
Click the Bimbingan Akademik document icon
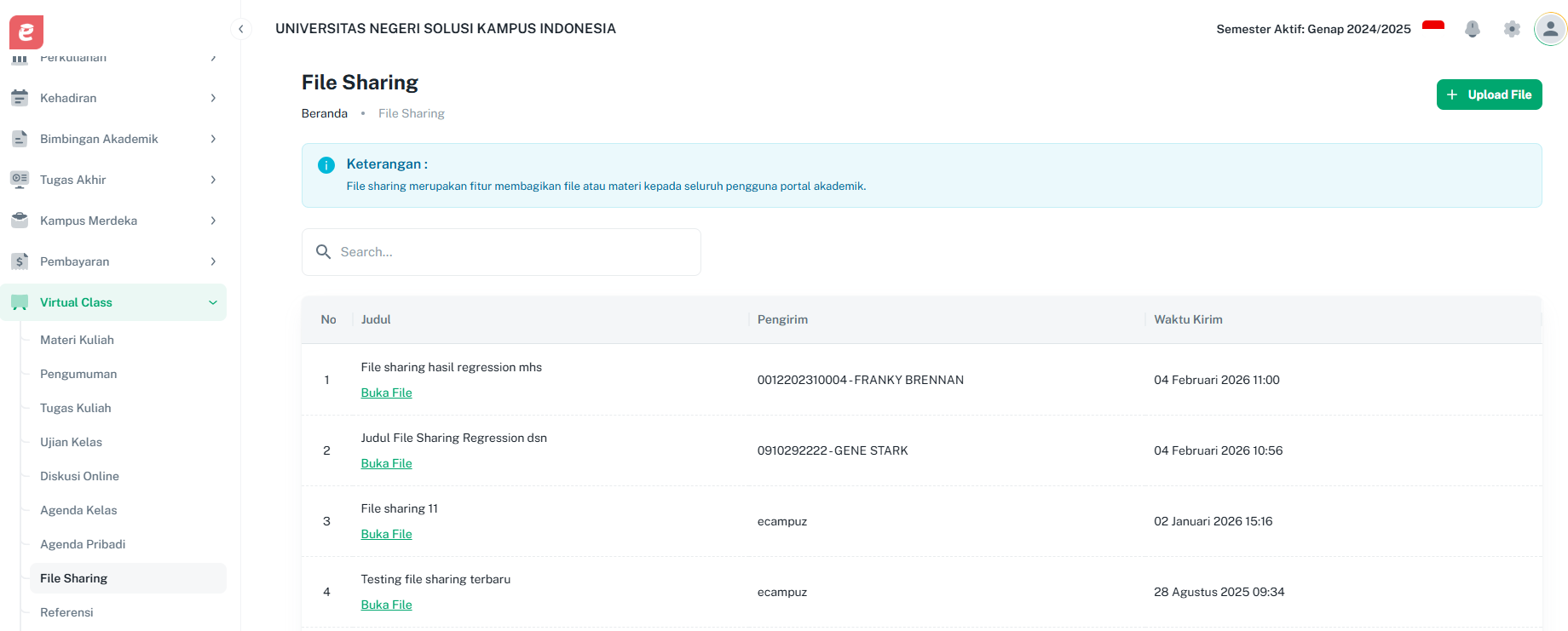20,139
